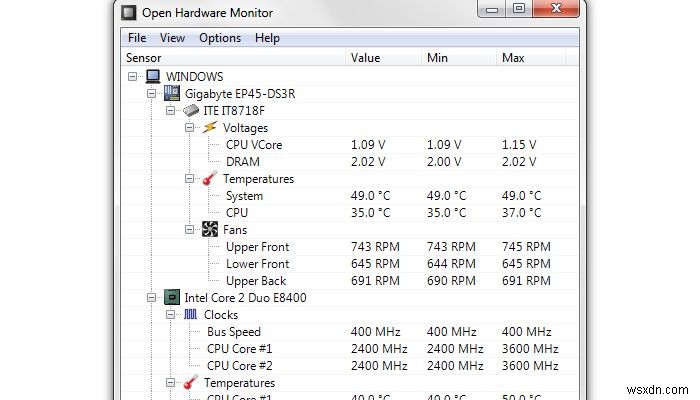Collapse the WINDOWS tree node
The width and height of the screenshot is (700, 400).
(133, 77)
